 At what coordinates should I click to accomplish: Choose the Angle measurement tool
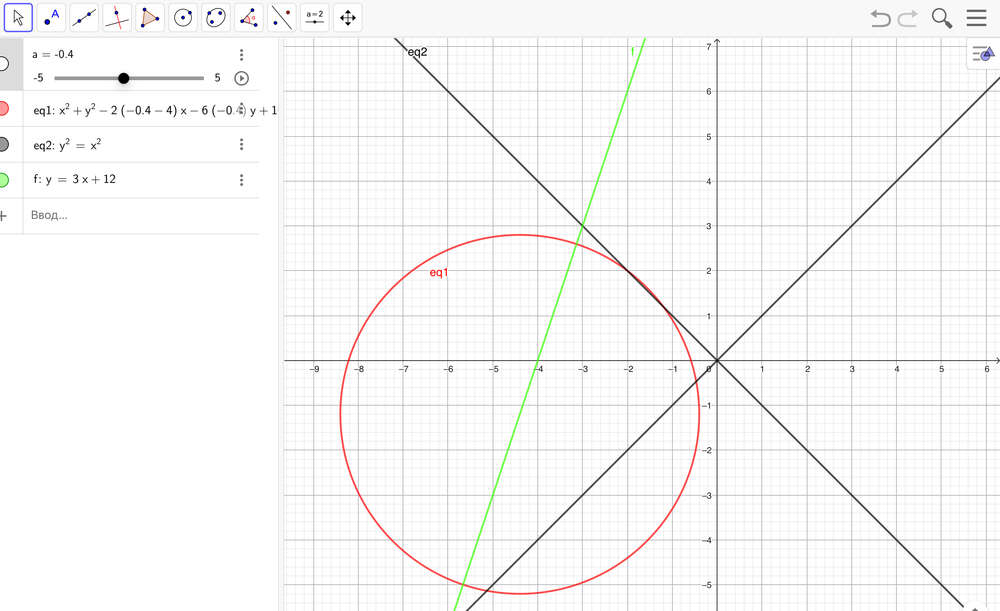(249, 17)
